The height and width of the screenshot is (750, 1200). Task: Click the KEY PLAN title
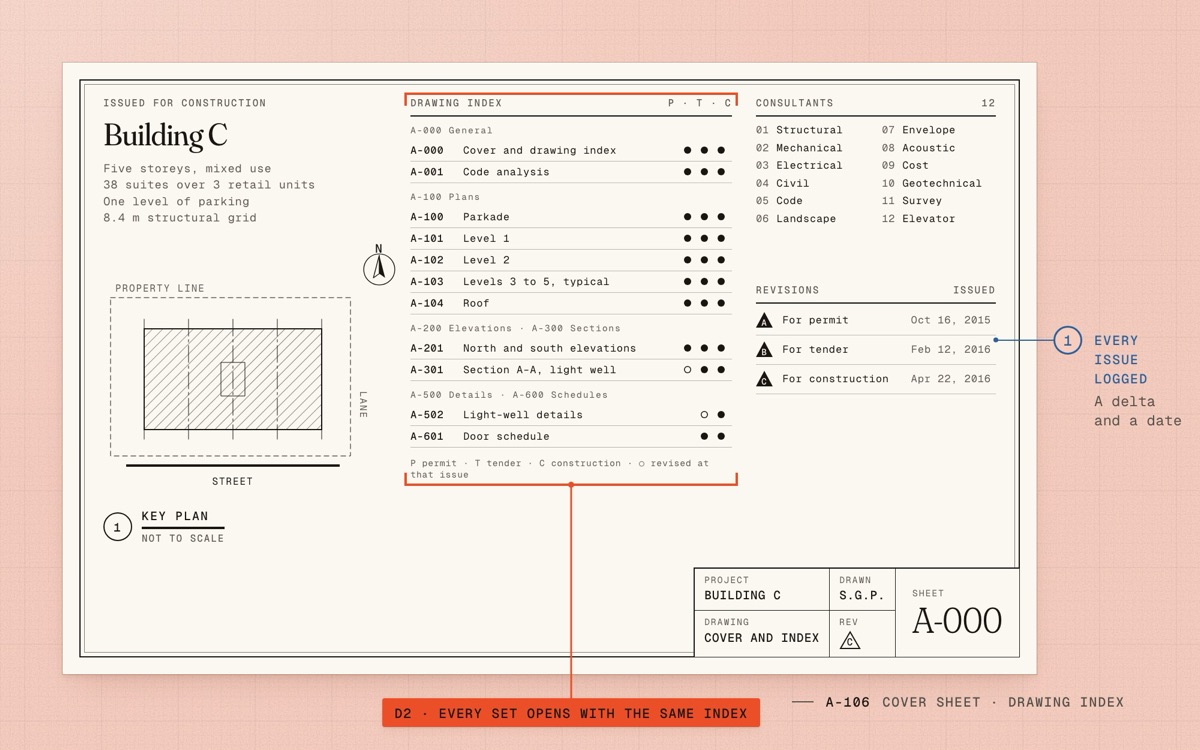click(175, 517)
